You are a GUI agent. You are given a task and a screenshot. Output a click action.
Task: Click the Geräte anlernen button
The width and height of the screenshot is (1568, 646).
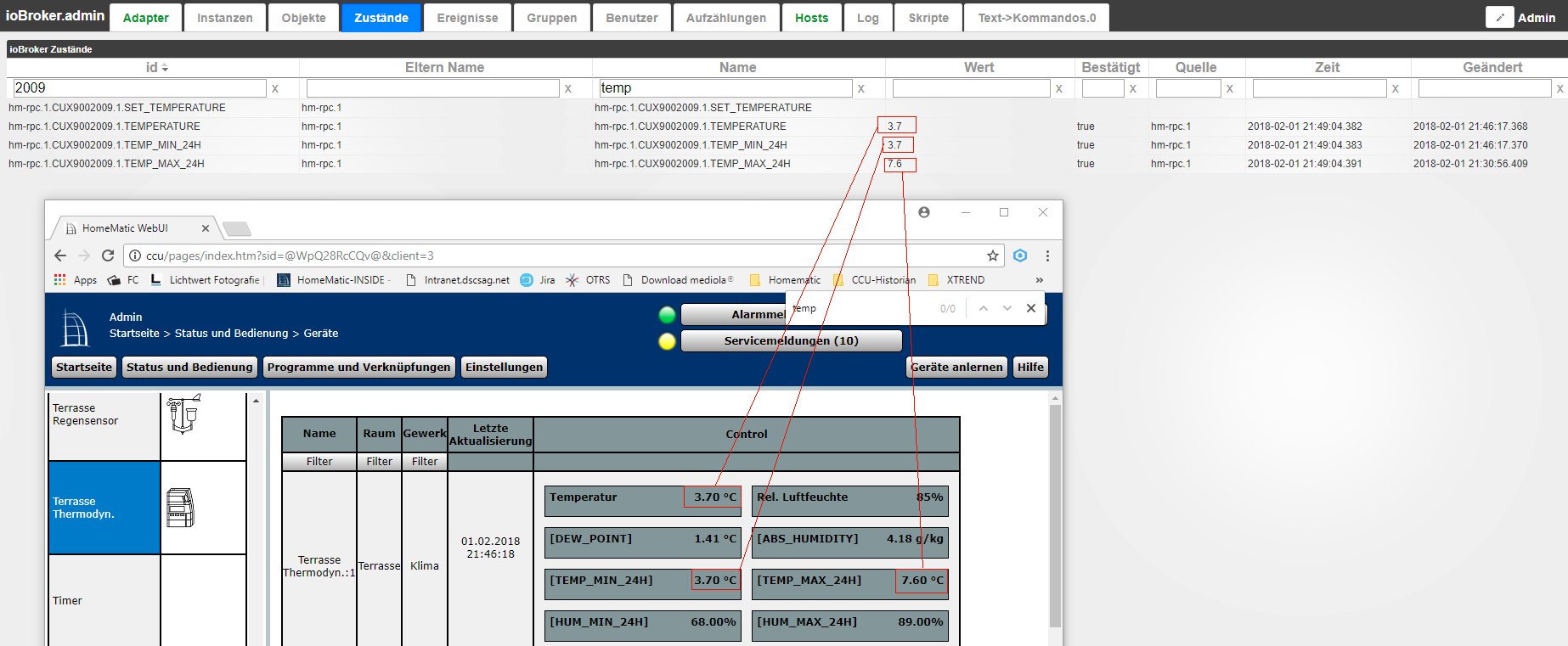957,368
